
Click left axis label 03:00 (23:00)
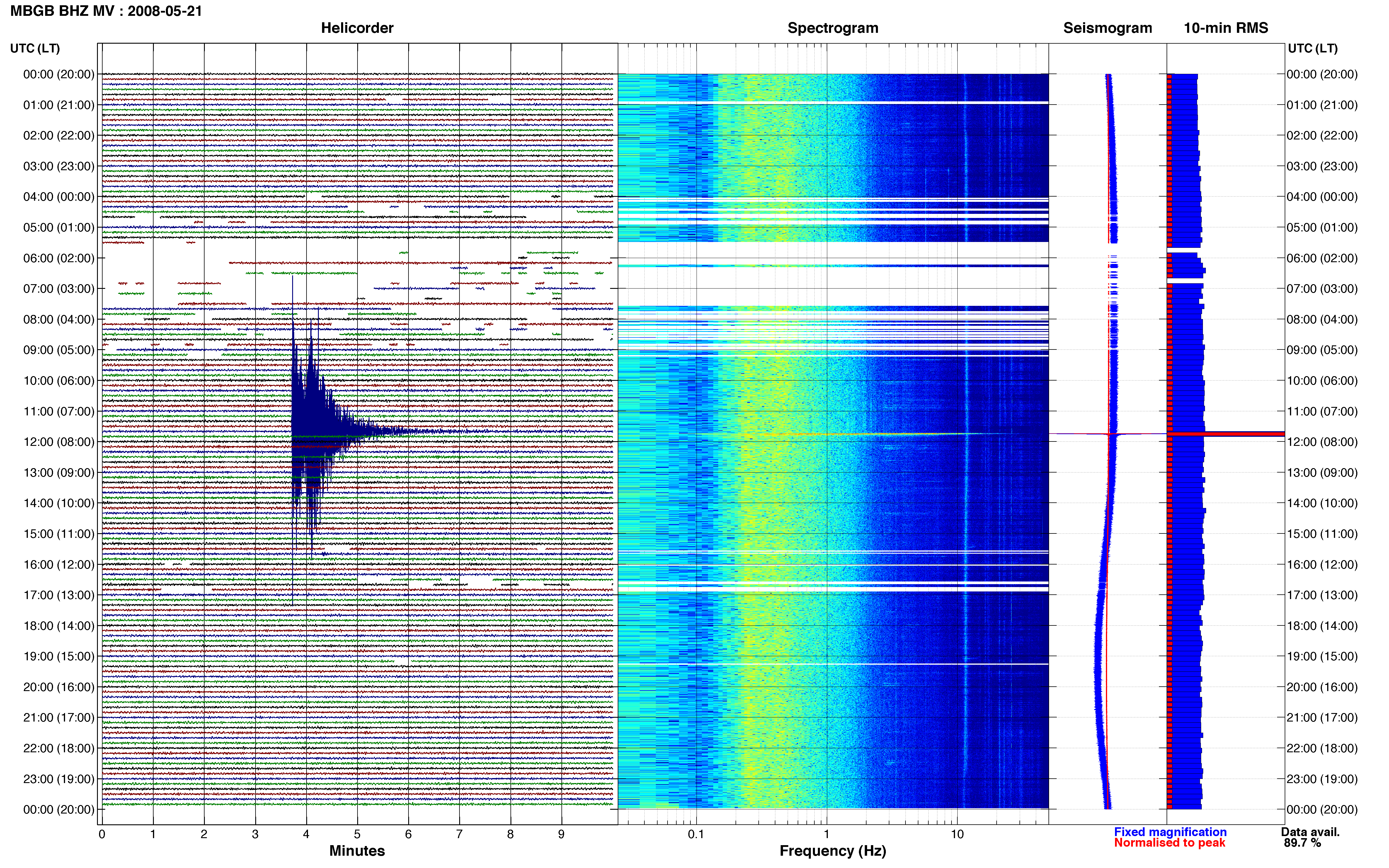(59, 166)
